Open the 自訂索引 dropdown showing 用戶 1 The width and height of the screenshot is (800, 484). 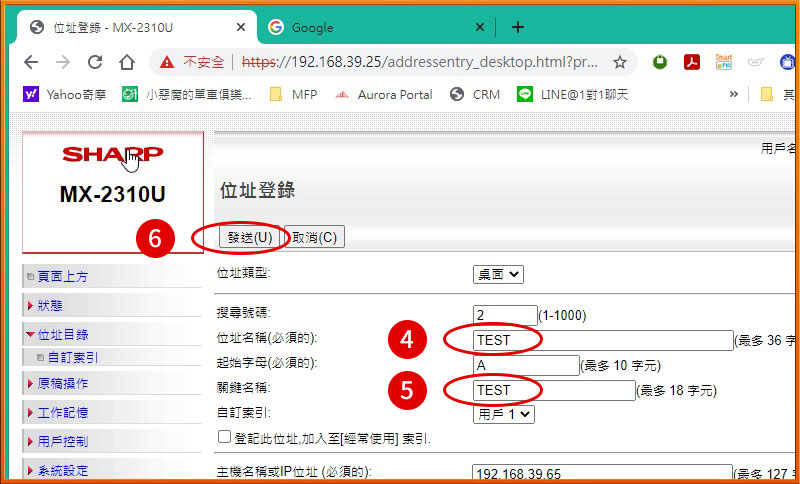(x=505, y=413)
